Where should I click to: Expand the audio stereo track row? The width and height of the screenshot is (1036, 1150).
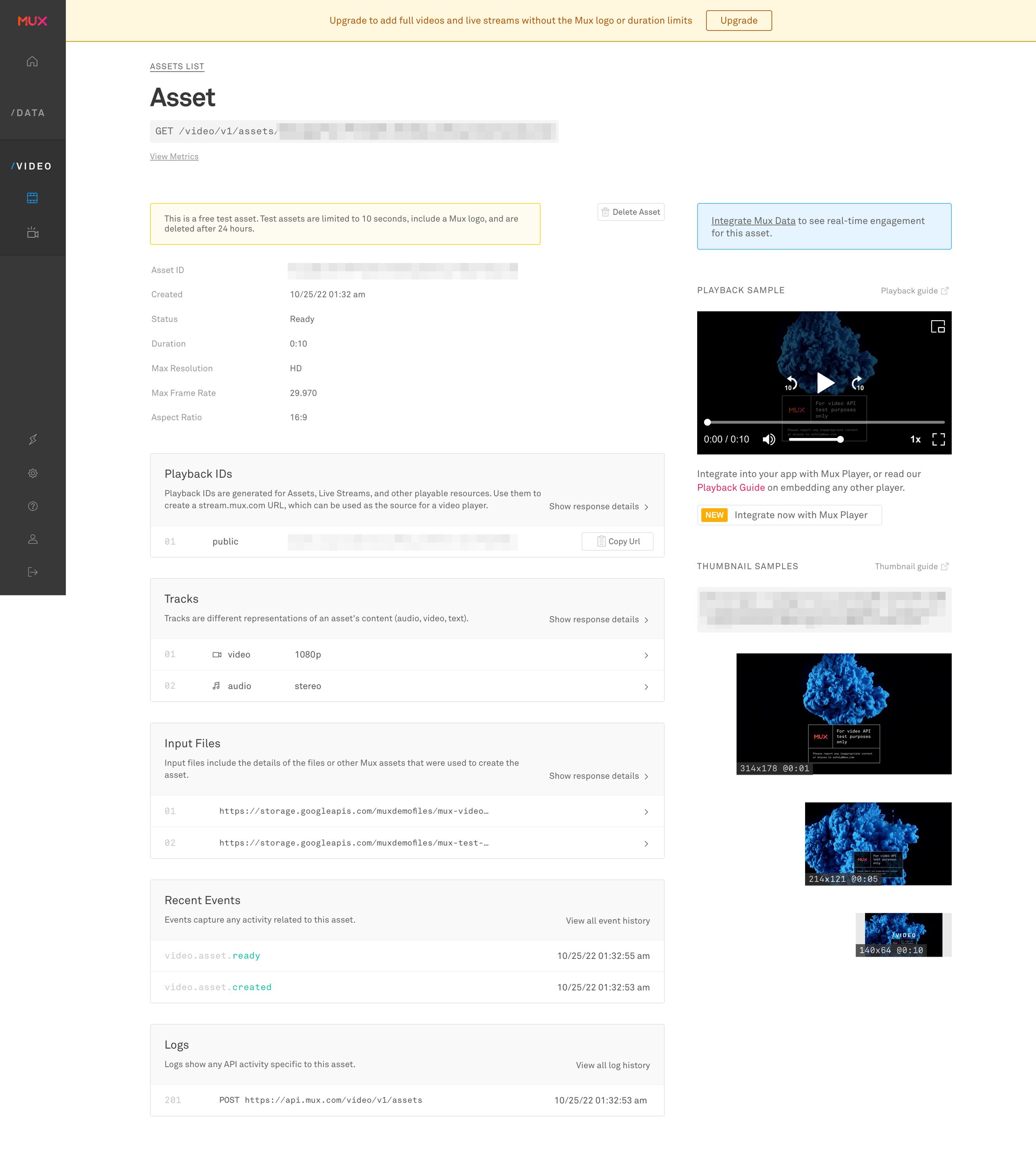407,686
